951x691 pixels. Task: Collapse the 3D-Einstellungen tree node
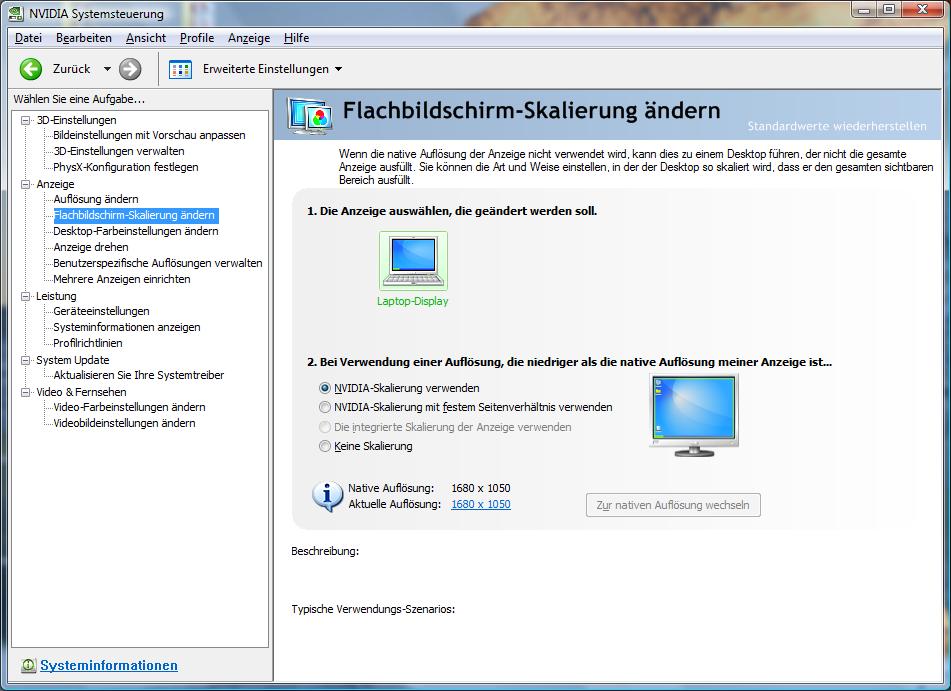[x=25, y=120]
